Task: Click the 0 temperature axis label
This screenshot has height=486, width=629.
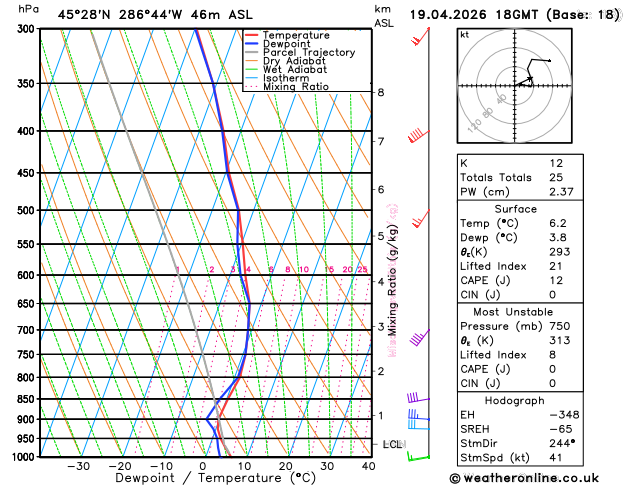Action: [203, 466]
